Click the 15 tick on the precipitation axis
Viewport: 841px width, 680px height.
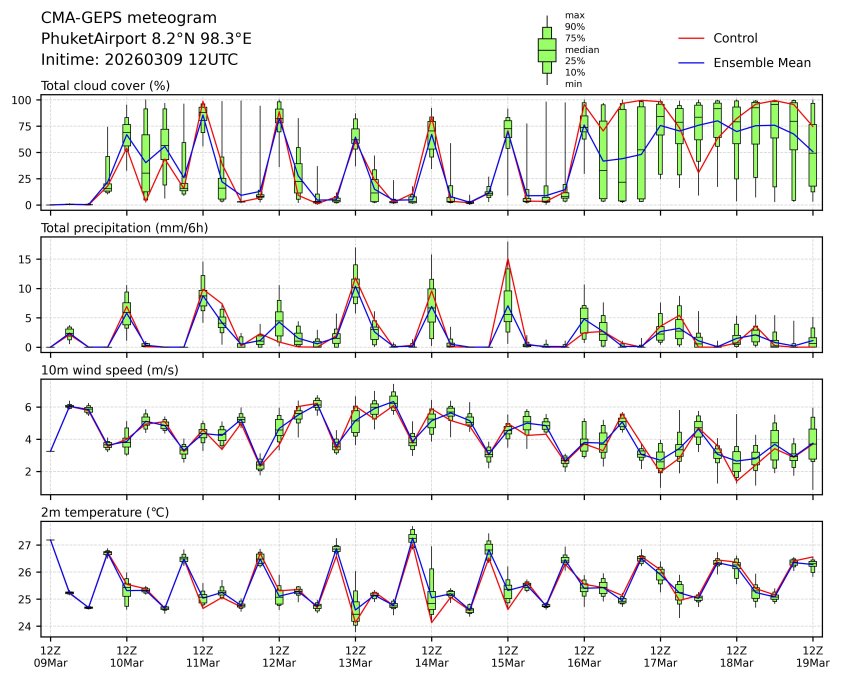pos(28,259)
